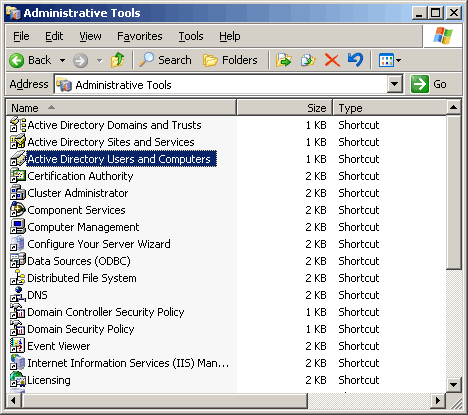The width and height of the screenshot is (468, 415).
Task: Select the Certification Authority icon
Action: pos(18,176)
